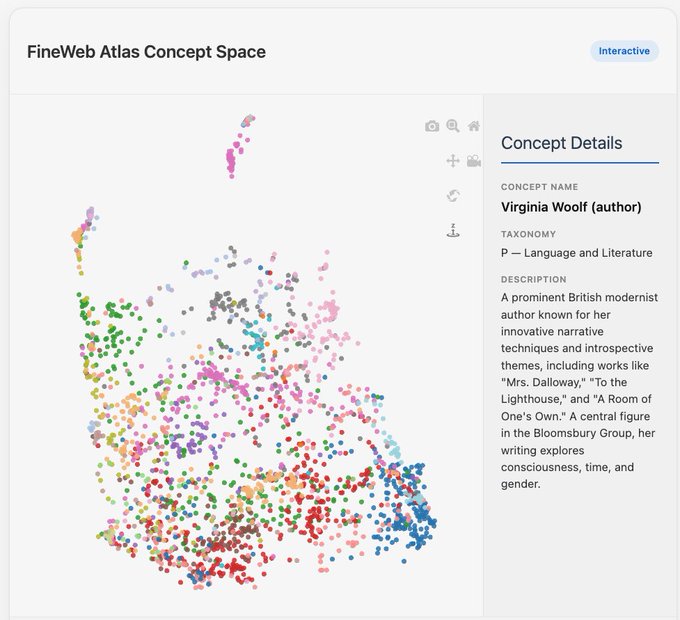This screenshot has width=680, height=620.
Task: Enable turntable rotation mode
Action: coord(453,231)
